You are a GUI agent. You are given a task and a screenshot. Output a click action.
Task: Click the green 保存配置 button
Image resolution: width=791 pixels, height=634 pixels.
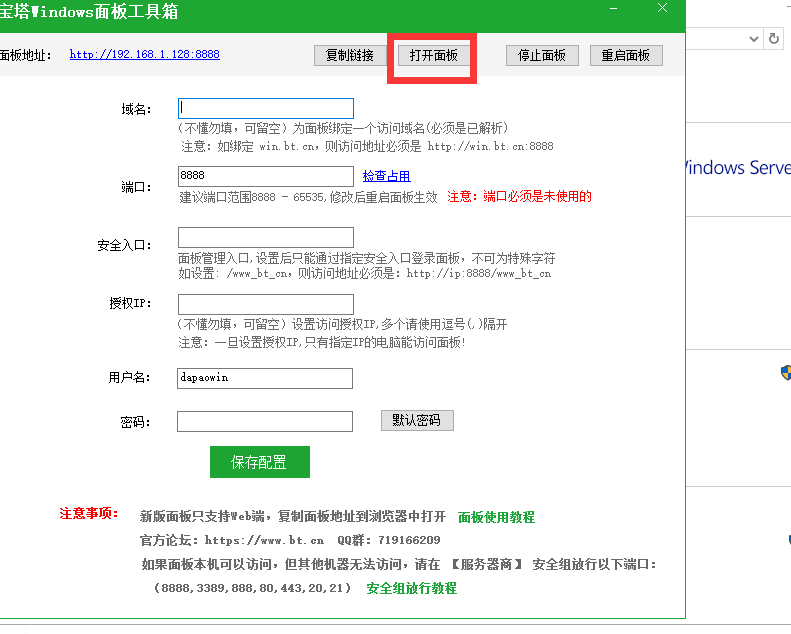[260, 462]
